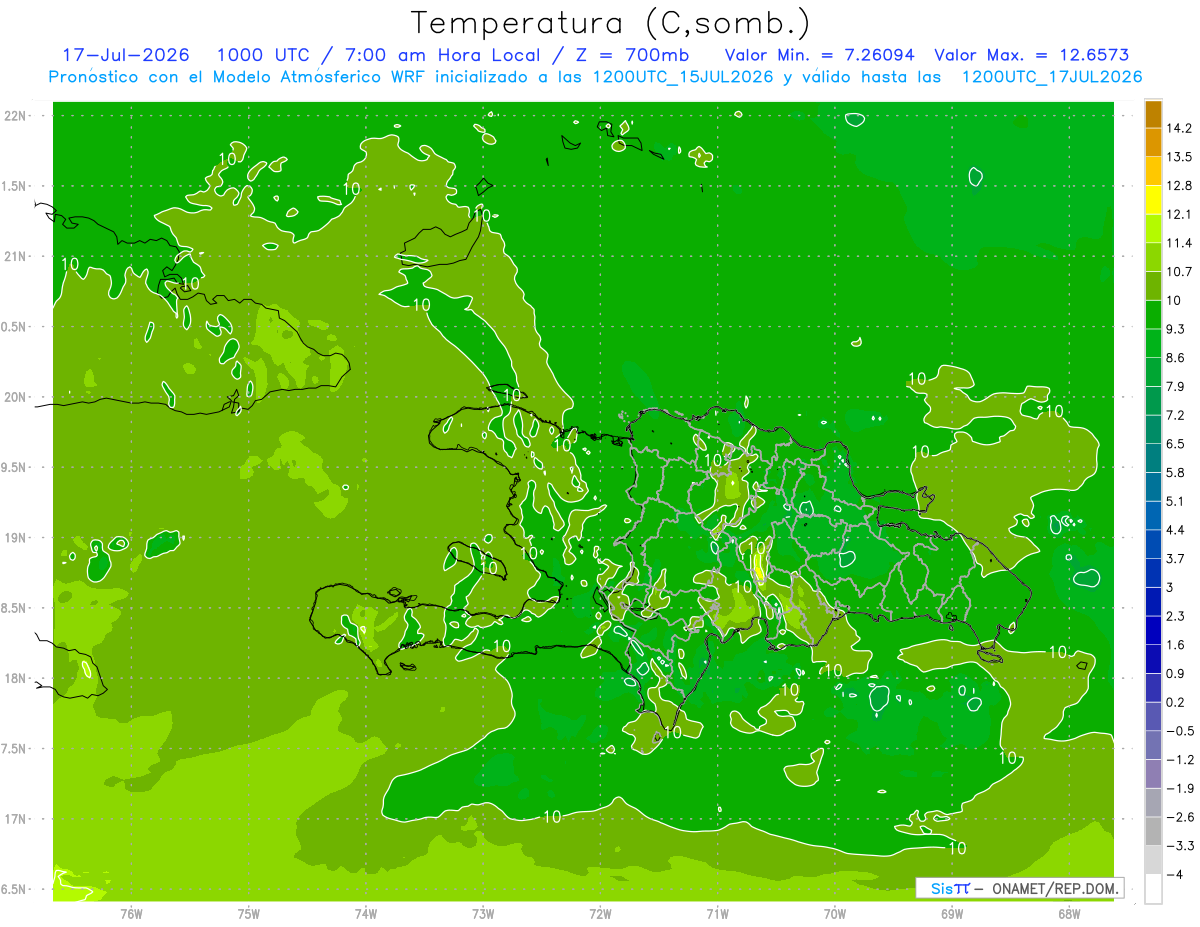Image resolution: width=1200 pixels, height=927 pixels.
Task: Click the "12.1" color scale value
Action: tap(1179, 214)
